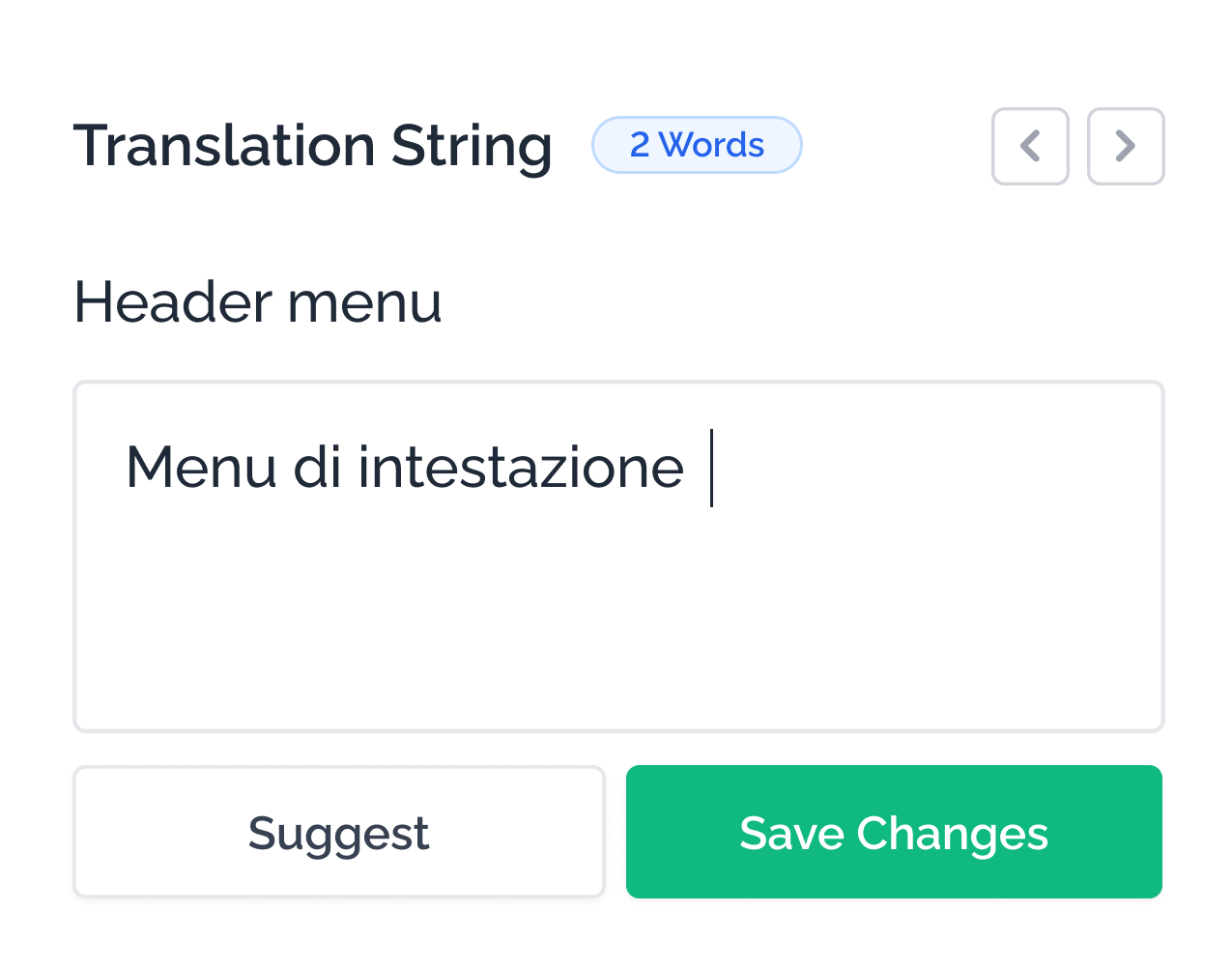
Task: Go to the previous translation string
Action: pos(1030,146)
